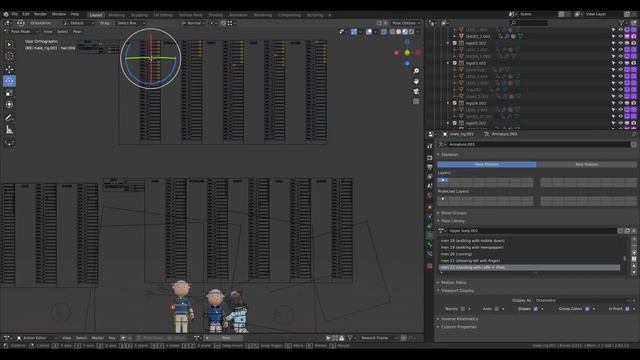Open the Pose menu in viewport header
This screenshot has height=360, width=640.
click(77, 31)
